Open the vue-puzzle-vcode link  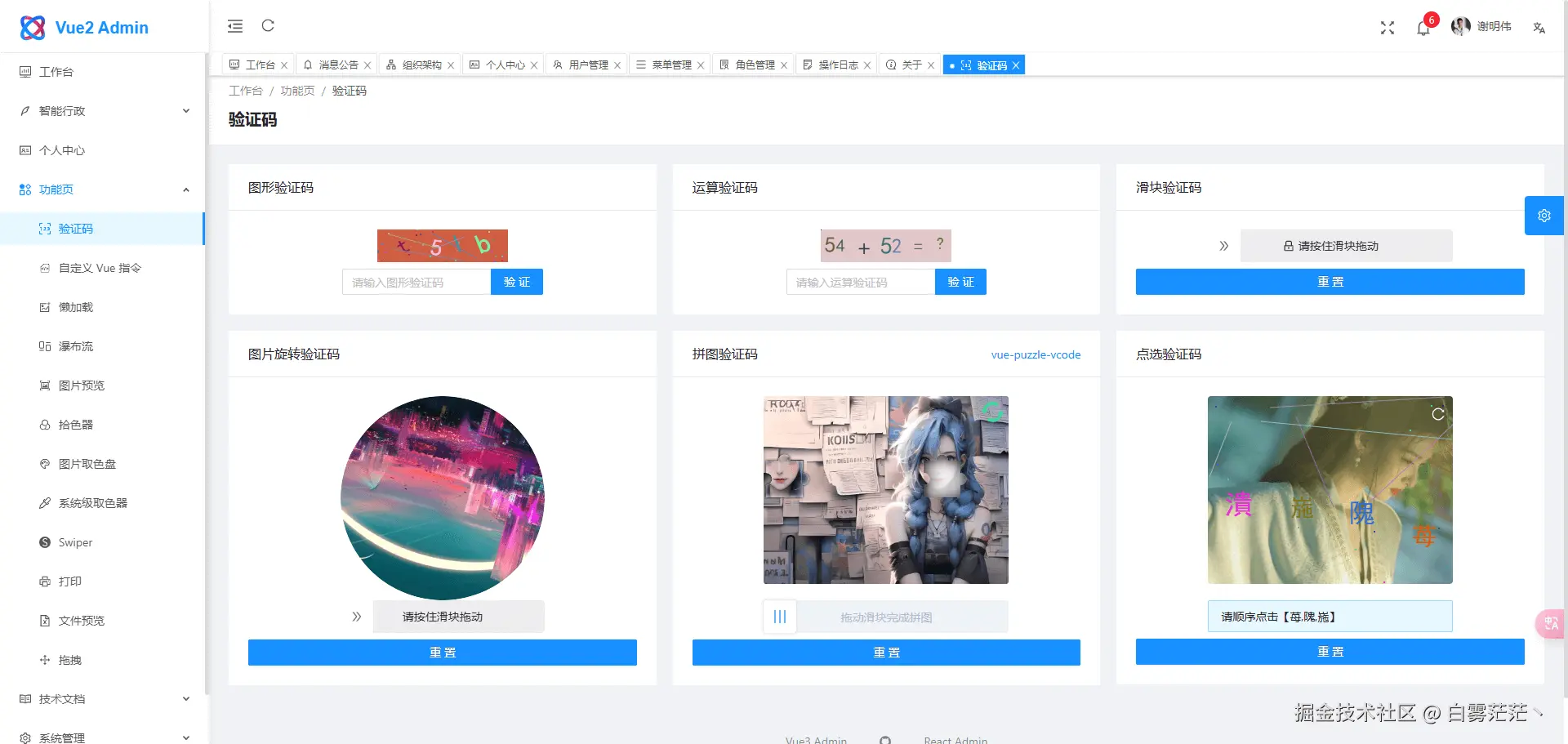1036,354
